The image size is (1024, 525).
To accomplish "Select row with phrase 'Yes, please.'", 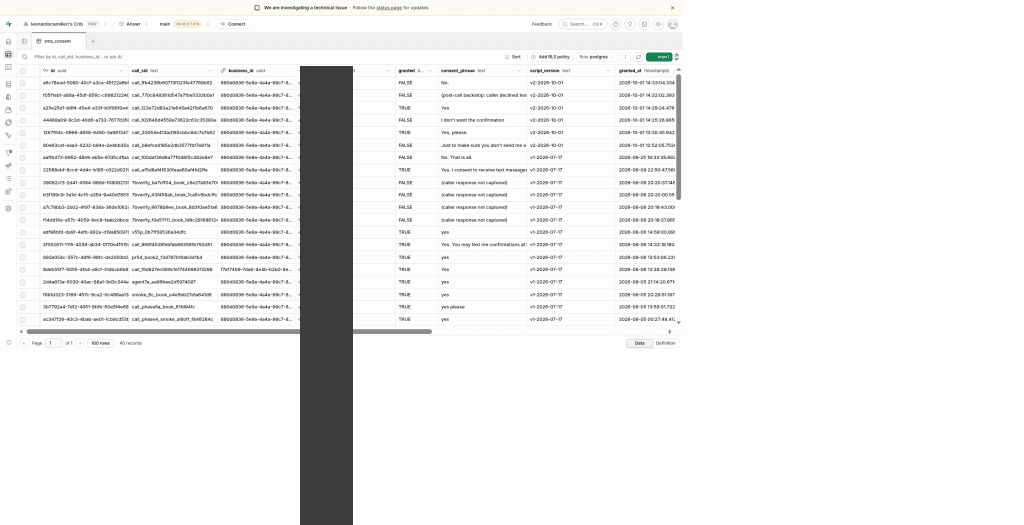I will pyautogui.click(x=23, y=133).
